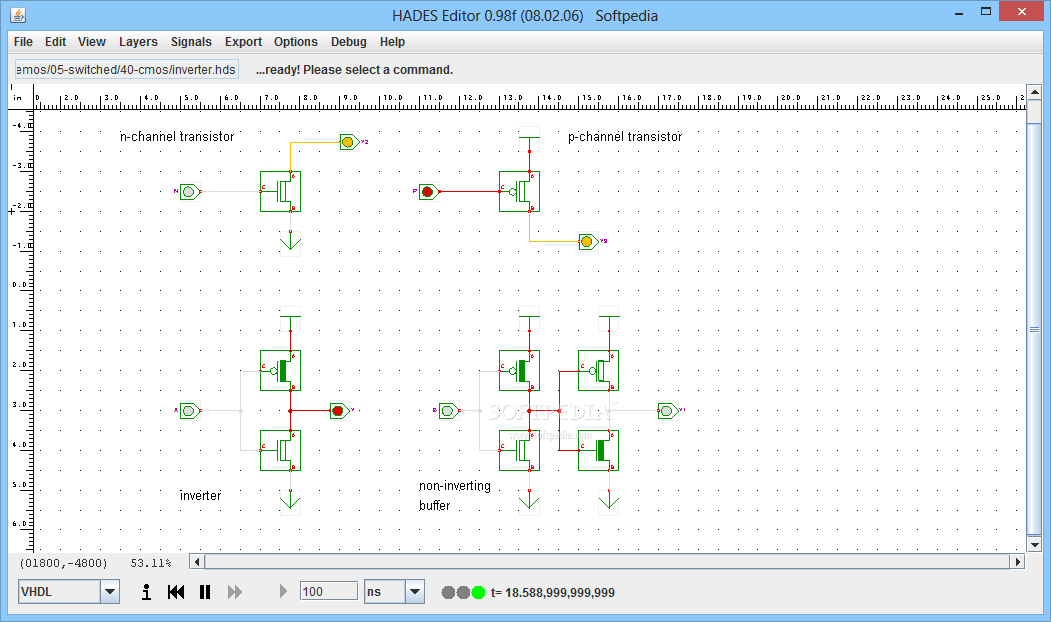Viewport: 1051px width, 622px height.
Task: Click the 100 time step input field
Action: (328, 591)
